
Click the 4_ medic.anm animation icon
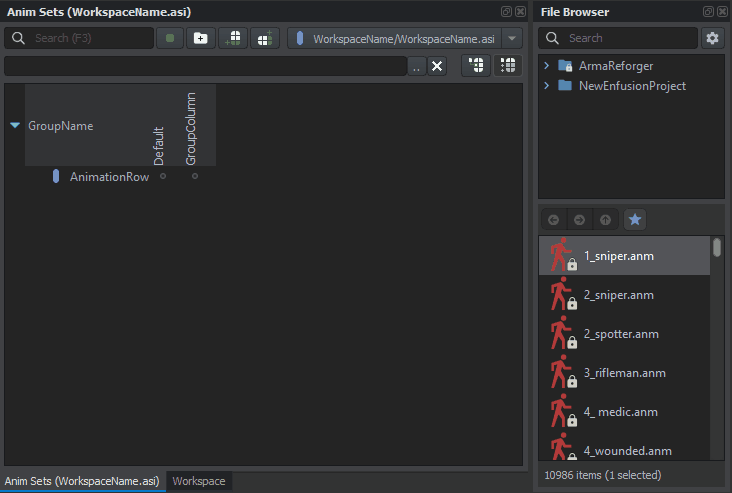coord(563,411)
